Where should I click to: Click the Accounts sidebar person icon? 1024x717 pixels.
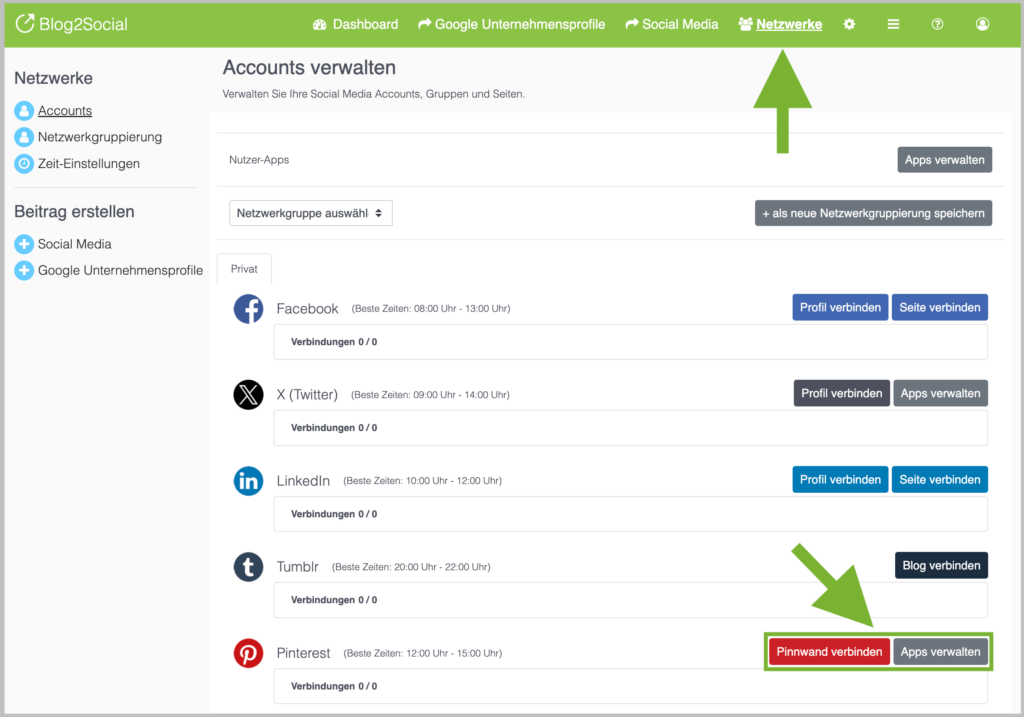[x=24, y=110]
